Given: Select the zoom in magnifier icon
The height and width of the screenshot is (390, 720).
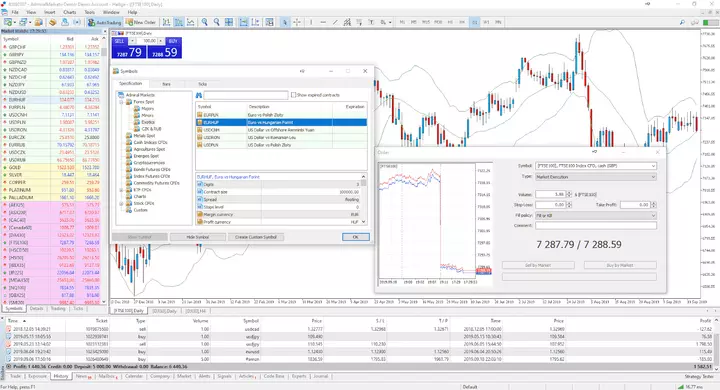Looking at the screenshot, I should tap(205, 22).
